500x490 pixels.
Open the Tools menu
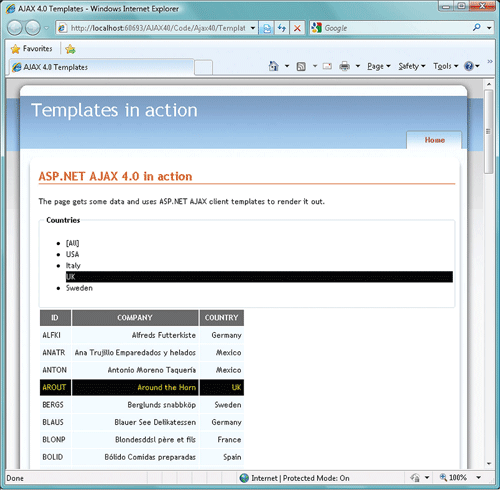coord(446,66)
